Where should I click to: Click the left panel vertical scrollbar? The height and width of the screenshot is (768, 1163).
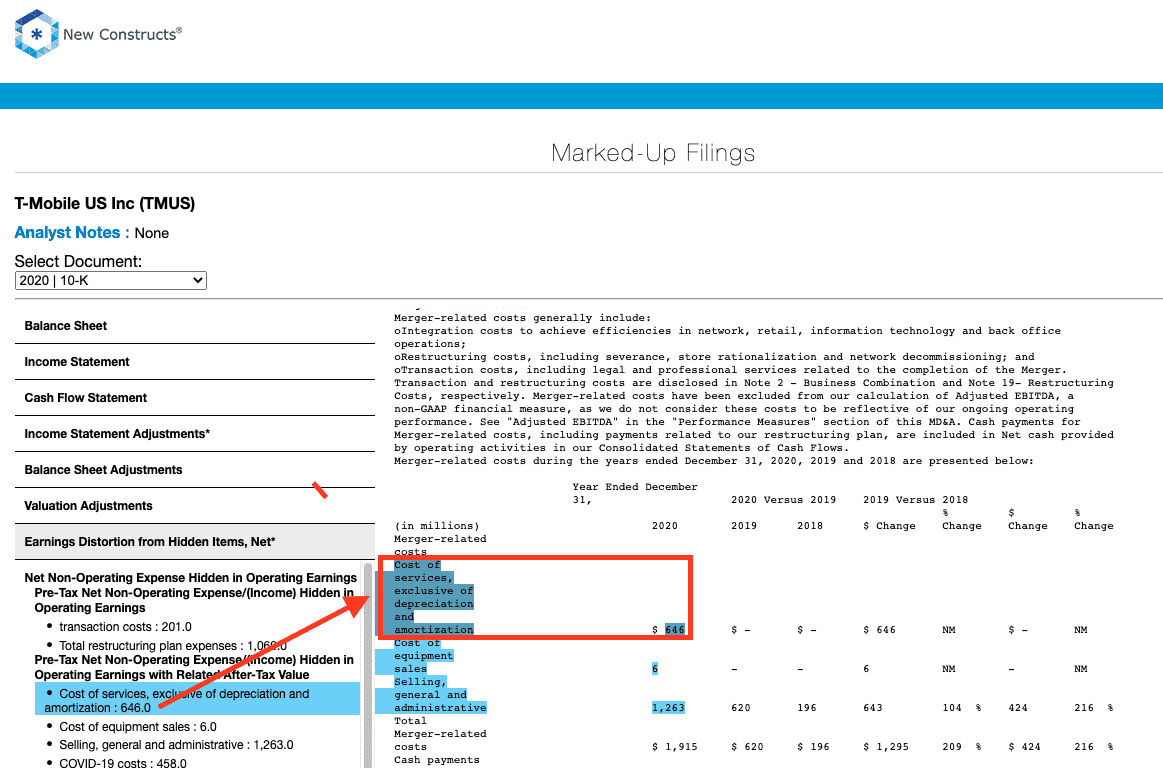368,665
